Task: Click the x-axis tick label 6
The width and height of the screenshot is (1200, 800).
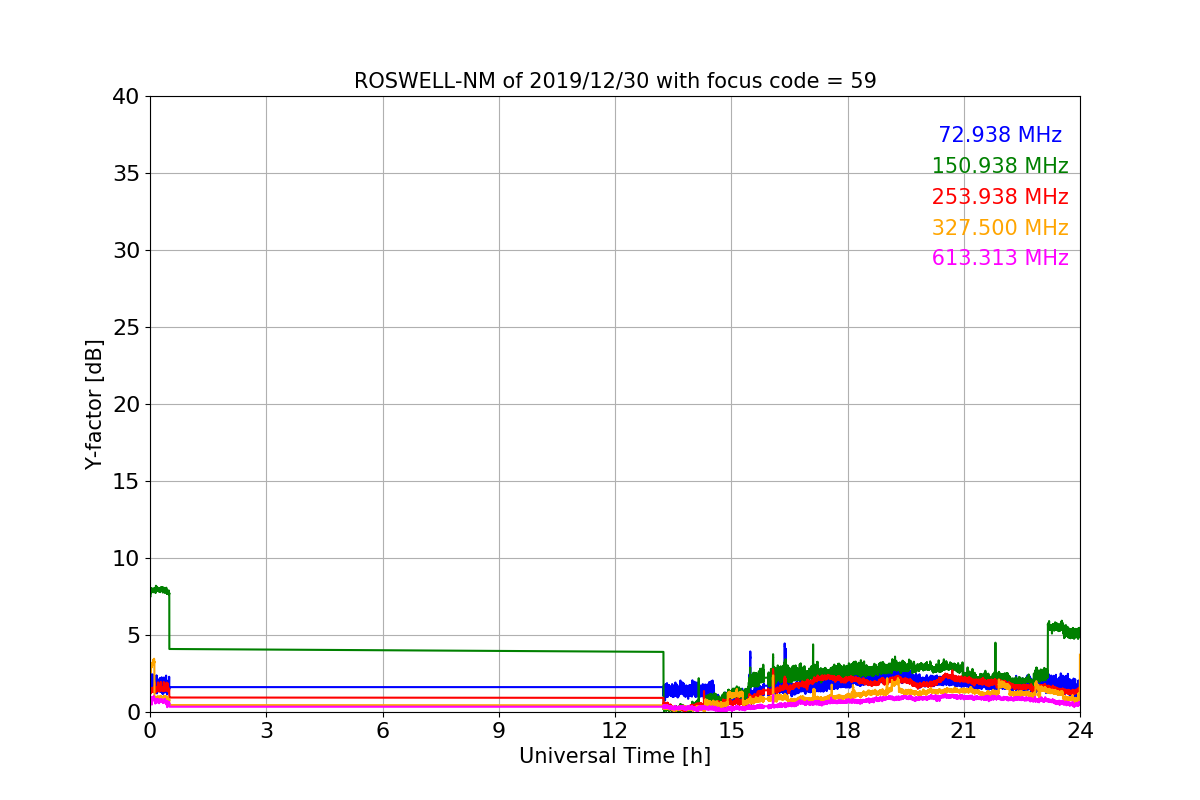Action: pyautogui.click(x=383, y=731)
